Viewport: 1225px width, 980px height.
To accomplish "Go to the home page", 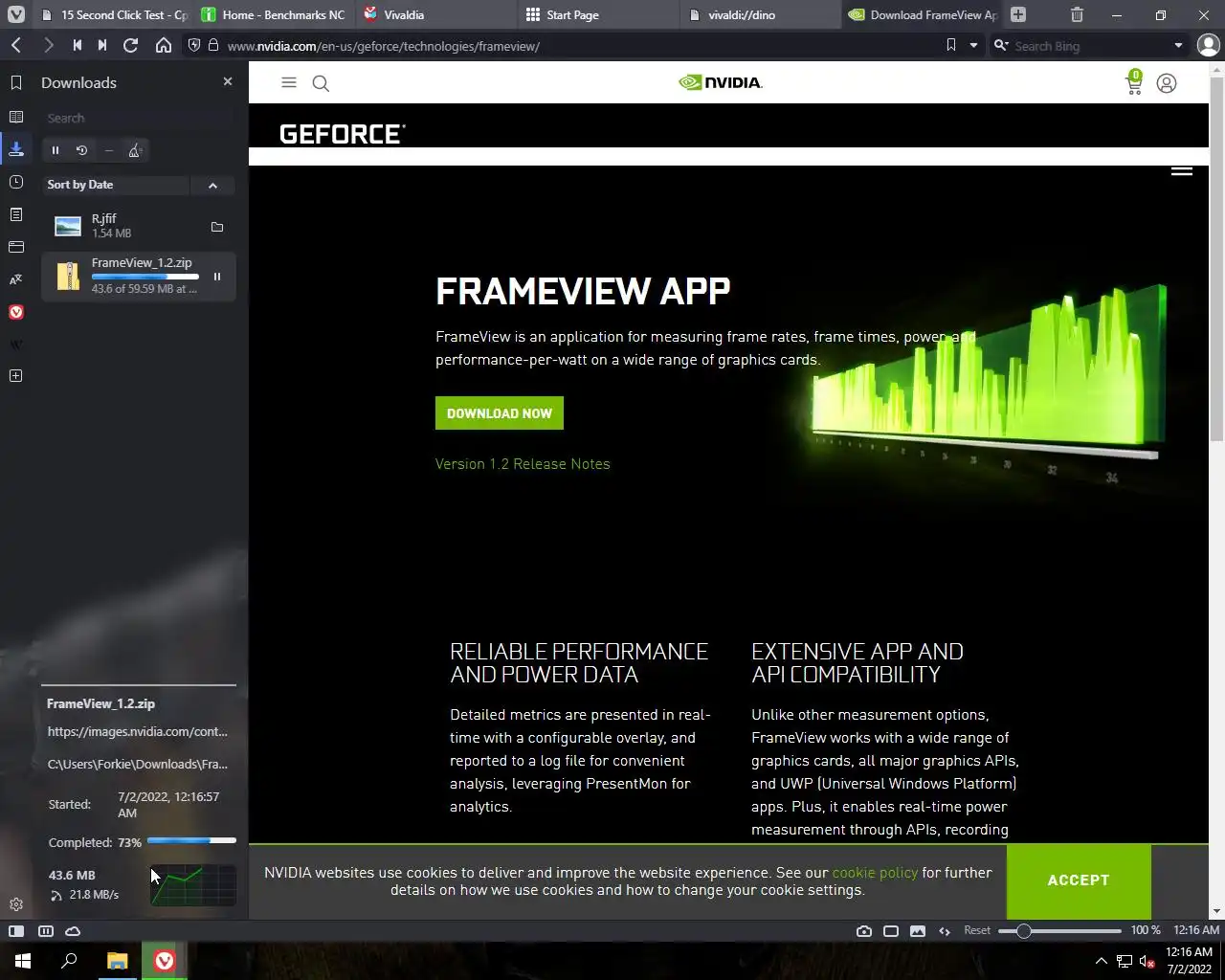I will pyautogui.click(x=164, y=45).
